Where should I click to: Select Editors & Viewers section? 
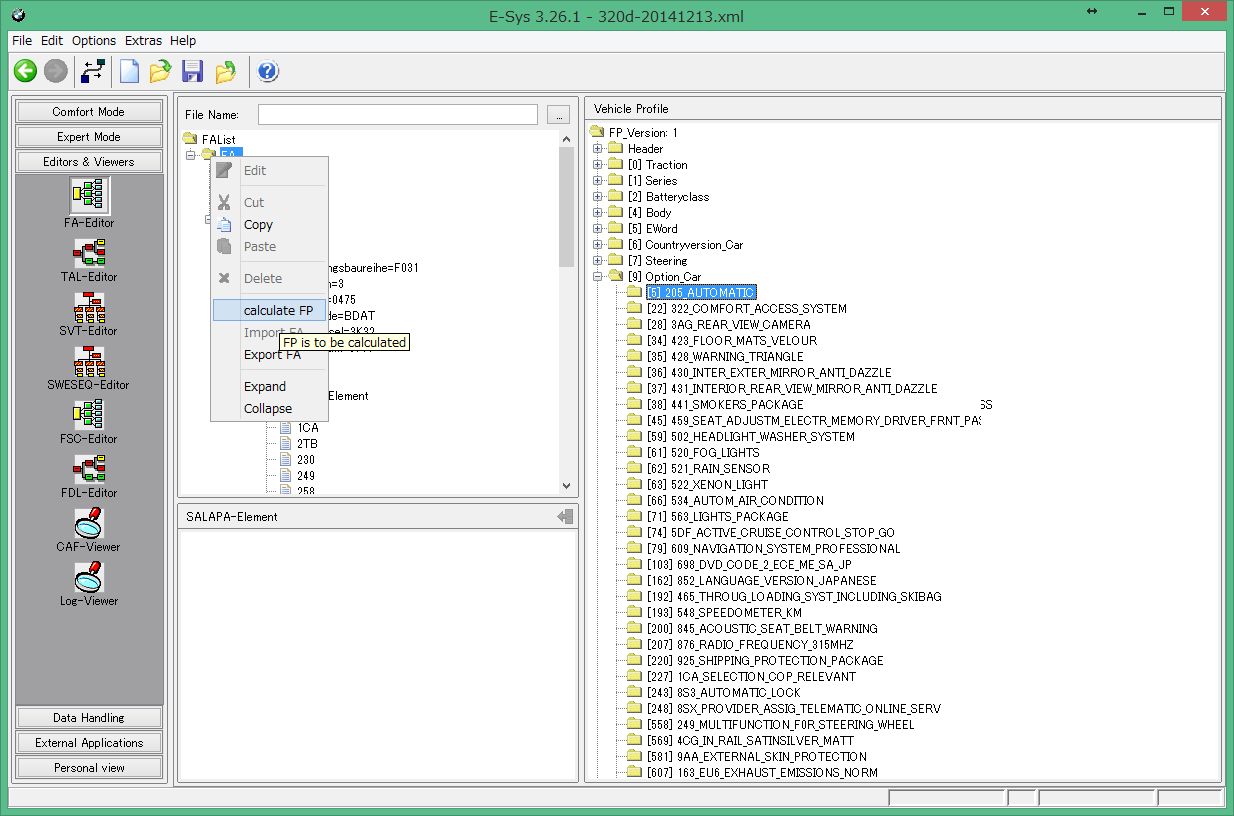coord(89,162)
